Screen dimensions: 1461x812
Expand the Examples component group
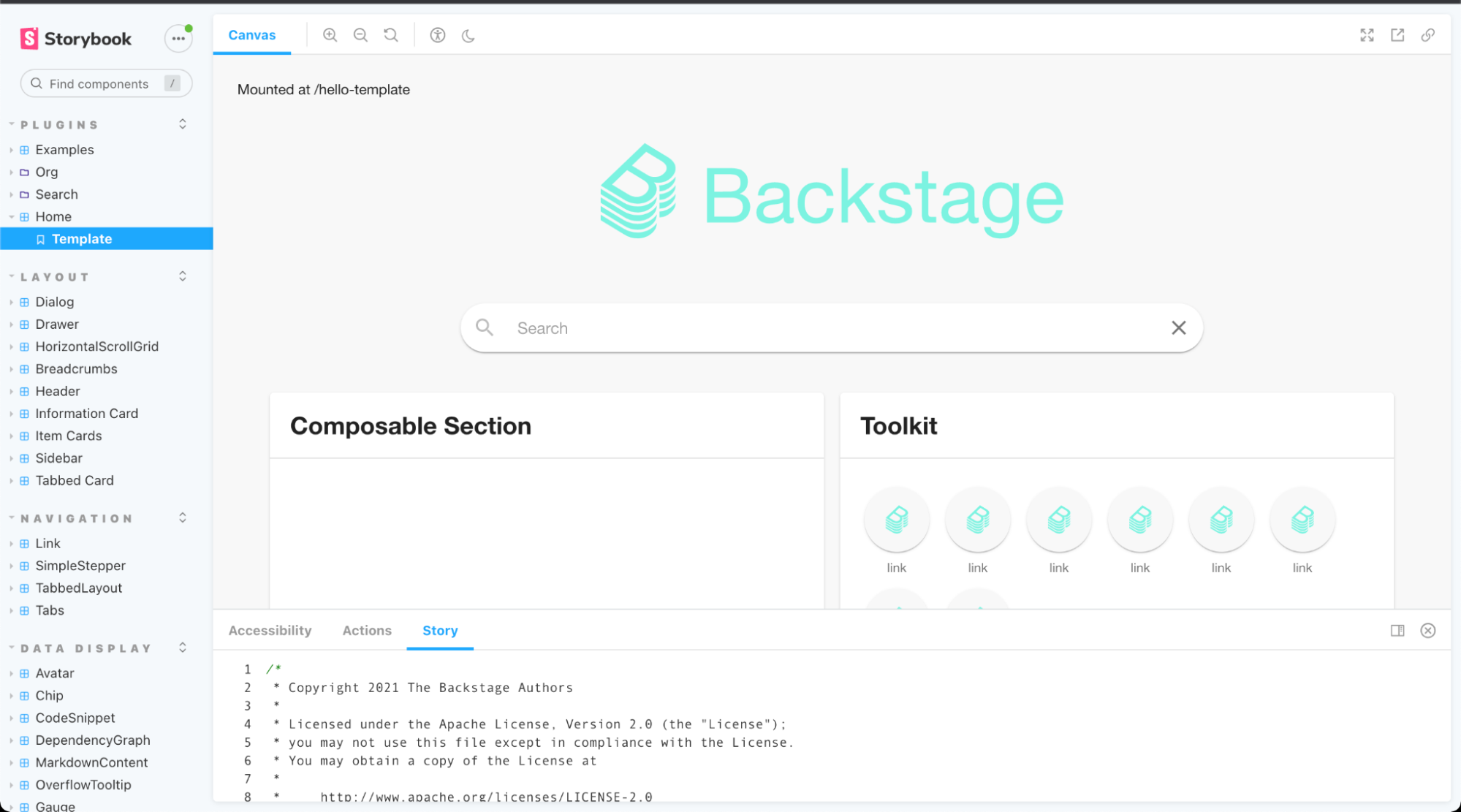coord(64,149)
